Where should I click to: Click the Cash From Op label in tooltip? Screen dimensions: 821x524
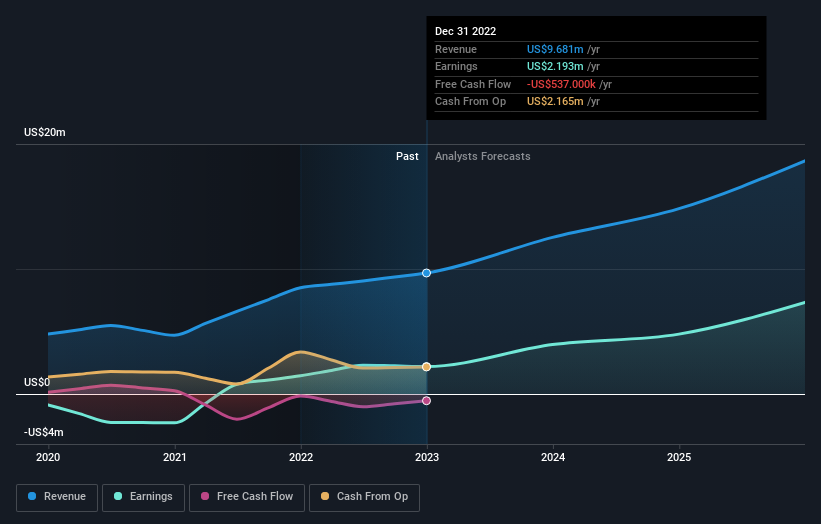click(x=470, y=102)
